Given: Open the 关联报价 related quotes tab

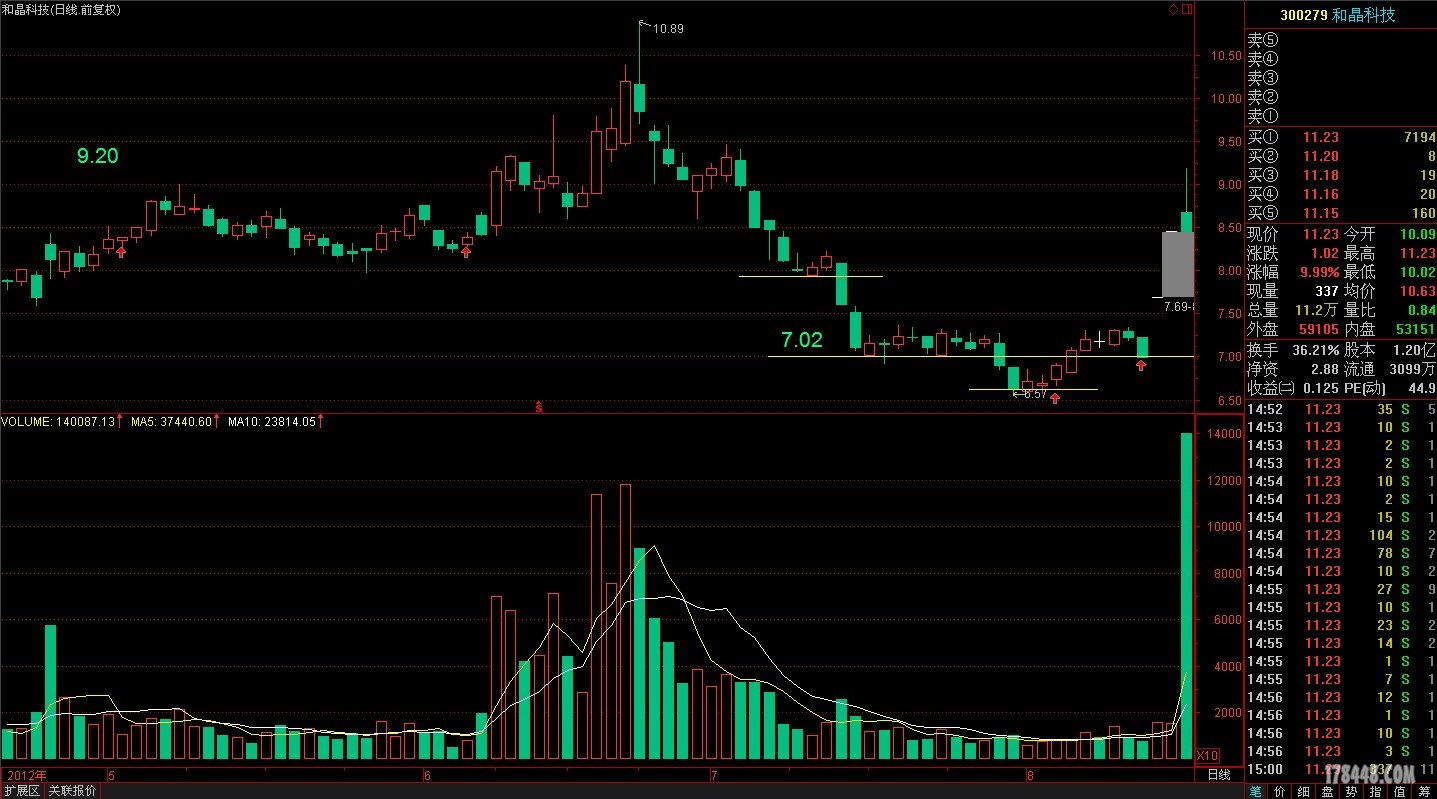Looking at the screenshot, I should point(73,791).
